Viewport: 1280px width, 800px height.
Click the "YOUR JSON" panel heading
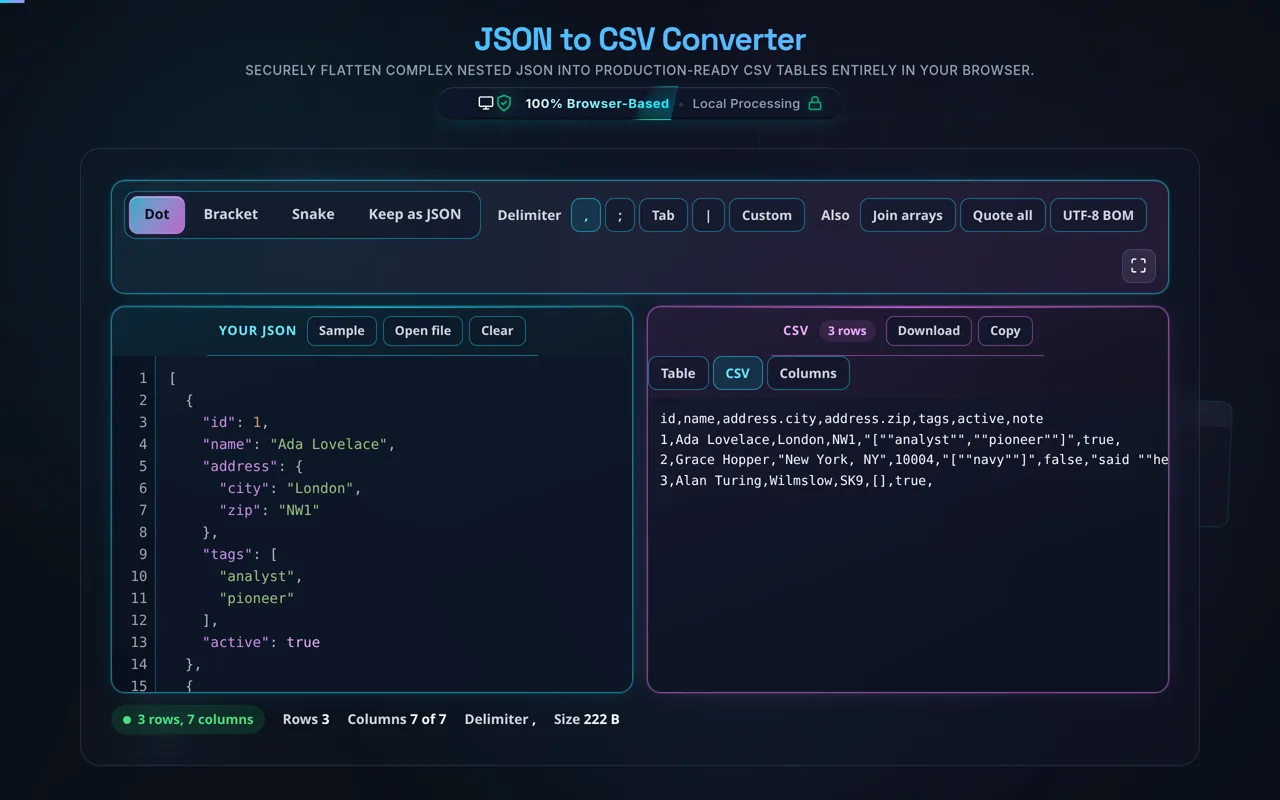(x=258, y=331)
